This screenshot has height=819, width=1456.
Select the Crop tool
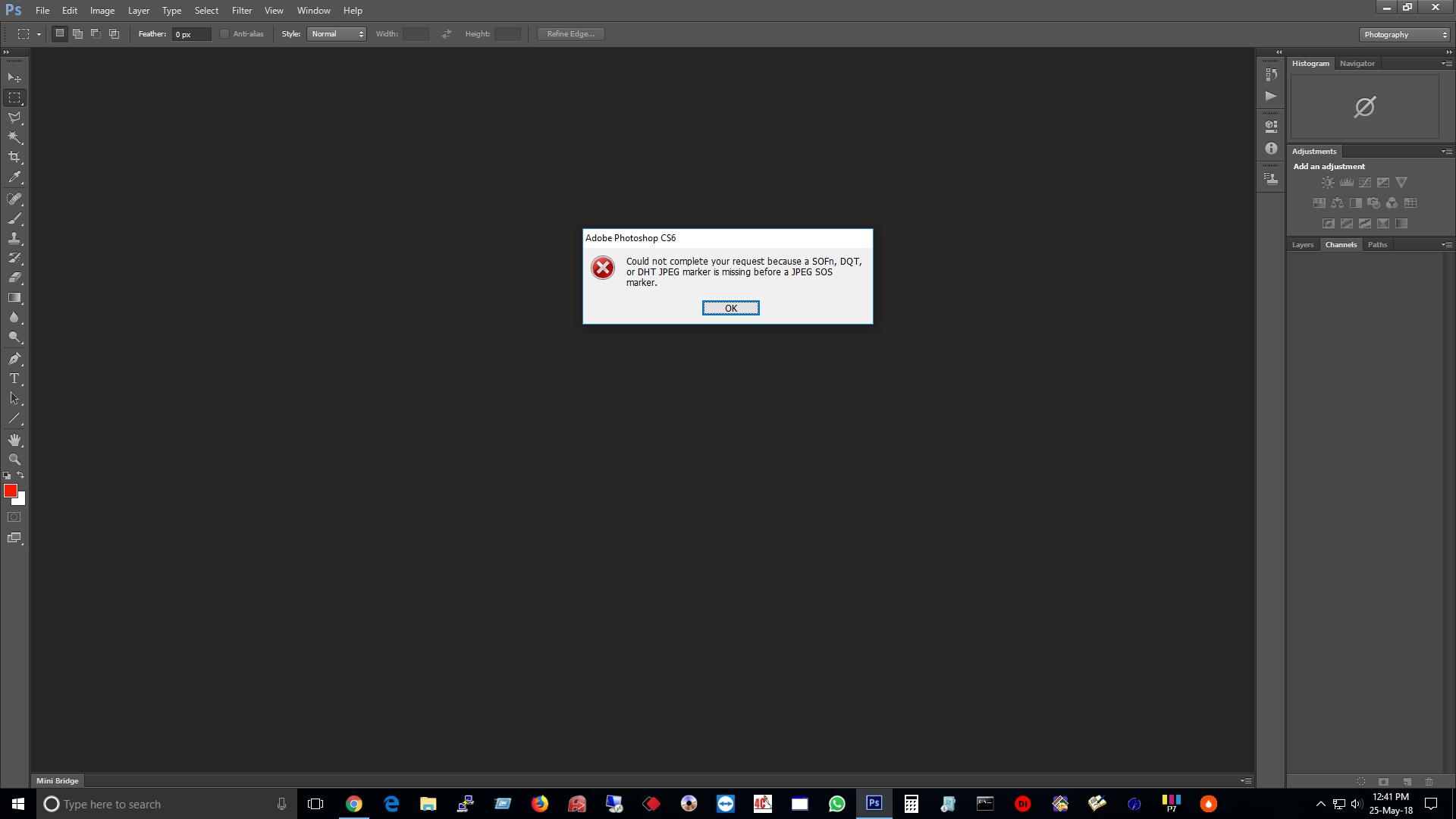15,157
